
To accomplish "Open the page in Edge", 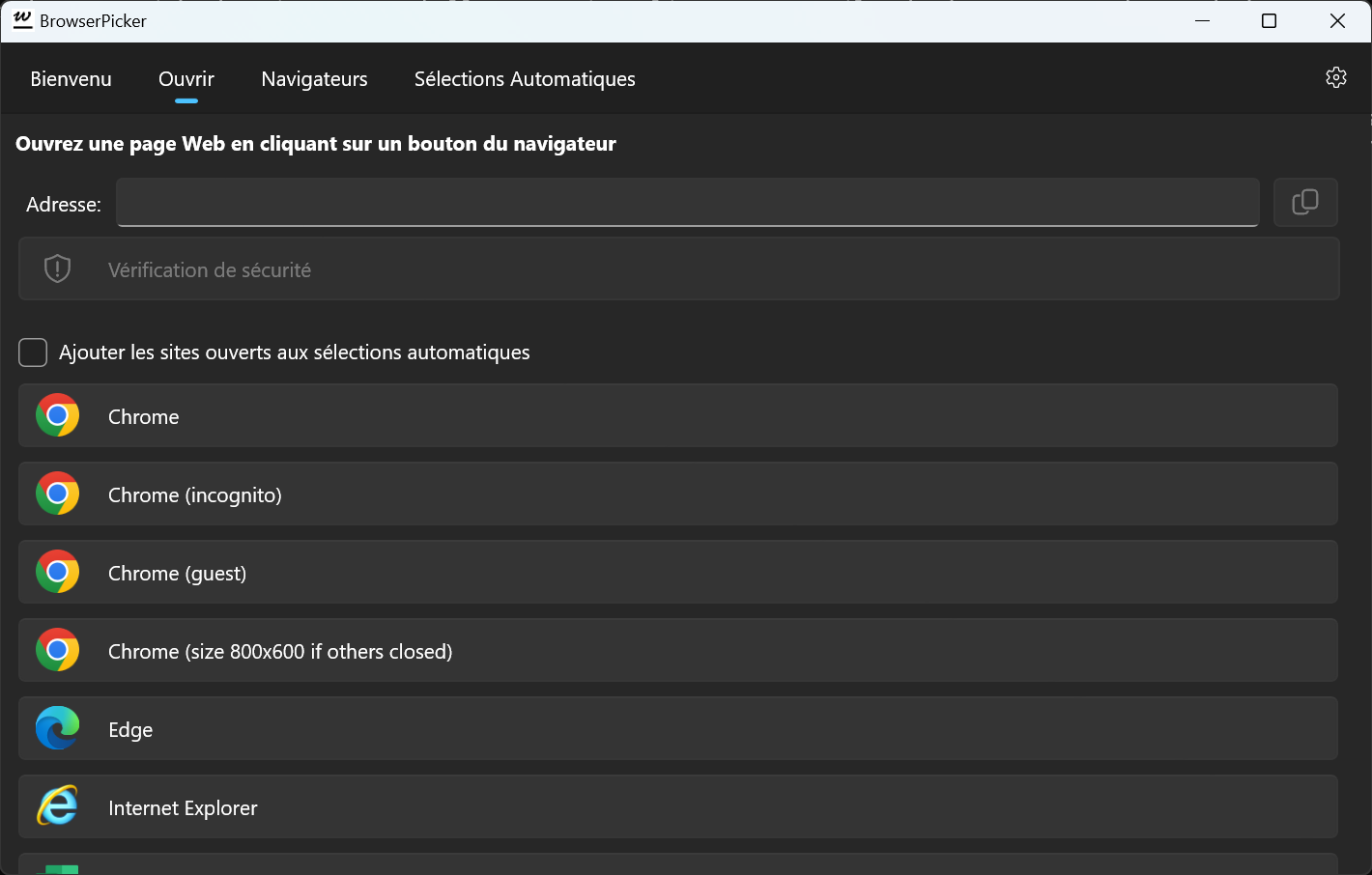I will pos(678,728).
